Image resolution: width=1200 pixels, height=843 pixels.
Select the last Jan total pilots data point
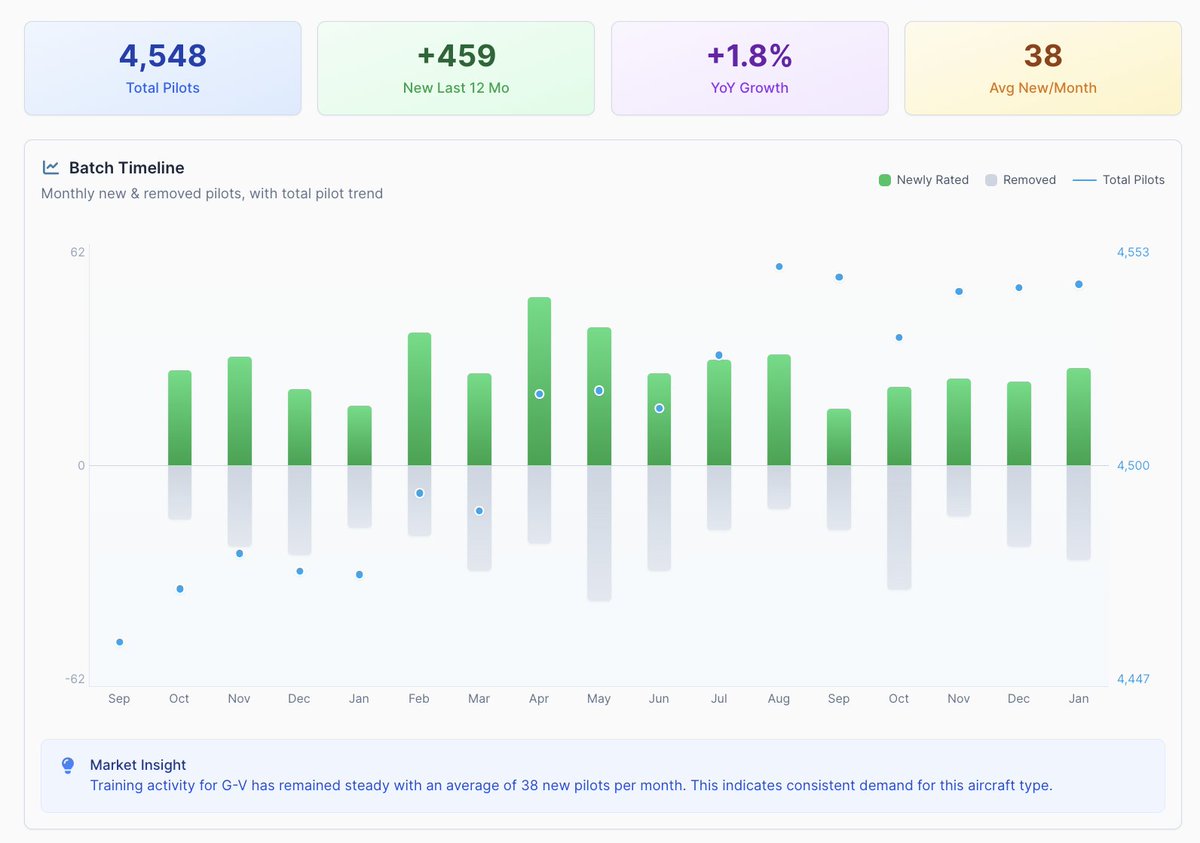(x=1079, y=284)
